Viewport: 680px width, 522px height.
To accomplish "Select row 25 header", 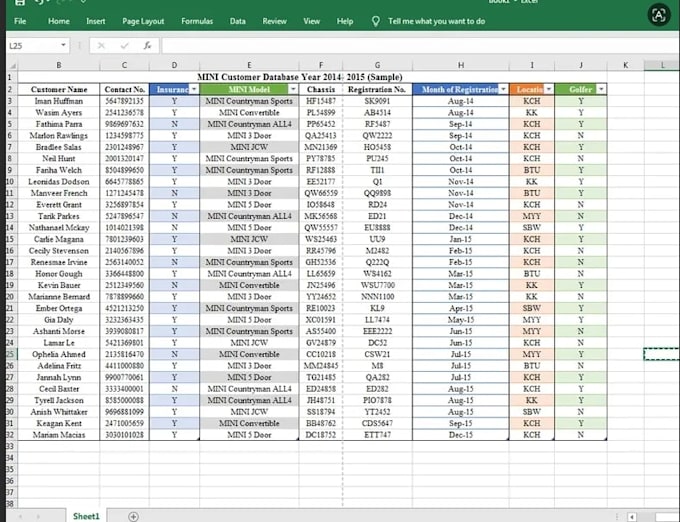I will click(x=11, y=354).
